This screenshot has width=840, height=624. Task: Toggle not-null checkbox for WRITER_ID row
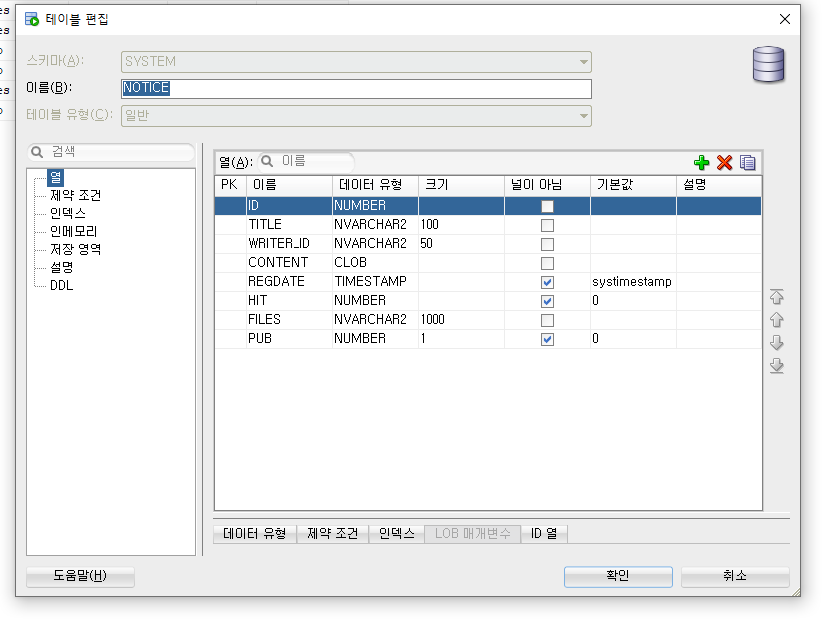click(547, 244)
